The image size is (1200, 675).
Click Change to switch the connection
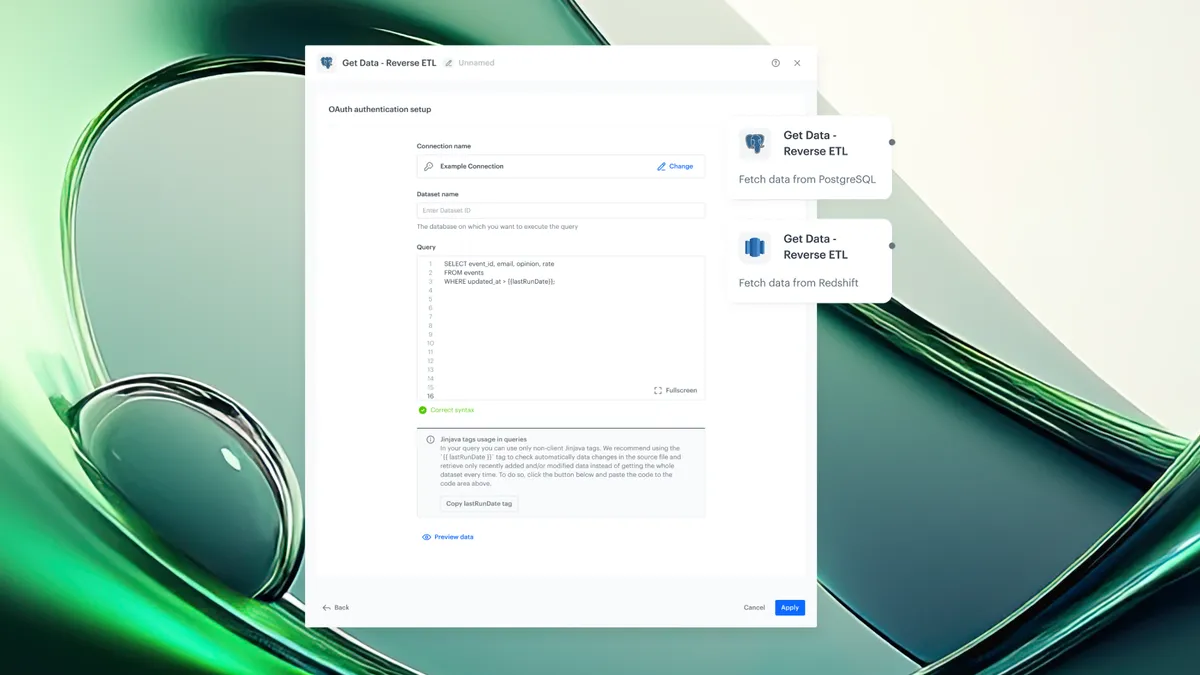pos(675,167)
